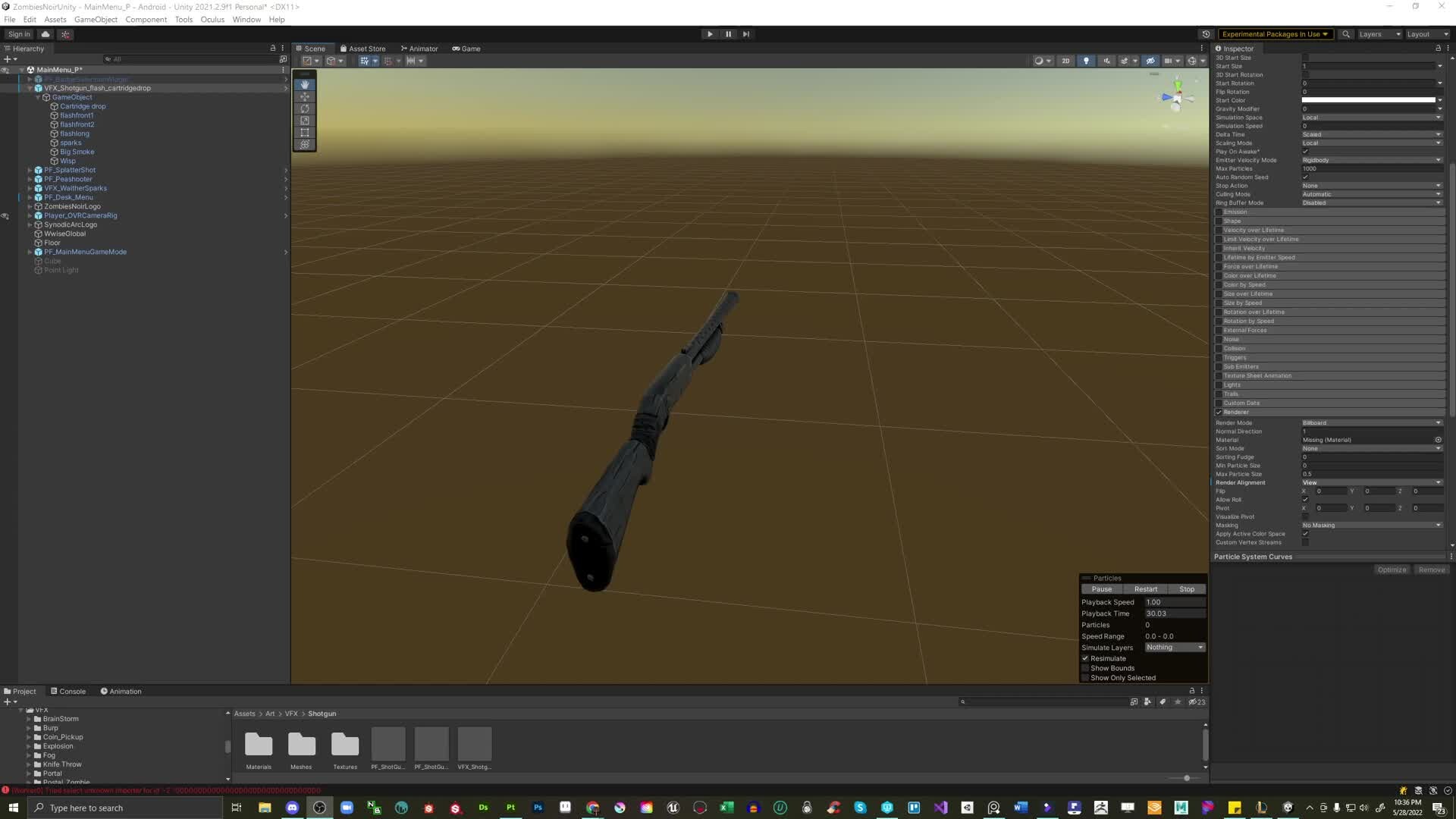Open the Render Mode Billboard dropdown
This screenshot has height=819, width=1456.
click(1371, 422)
